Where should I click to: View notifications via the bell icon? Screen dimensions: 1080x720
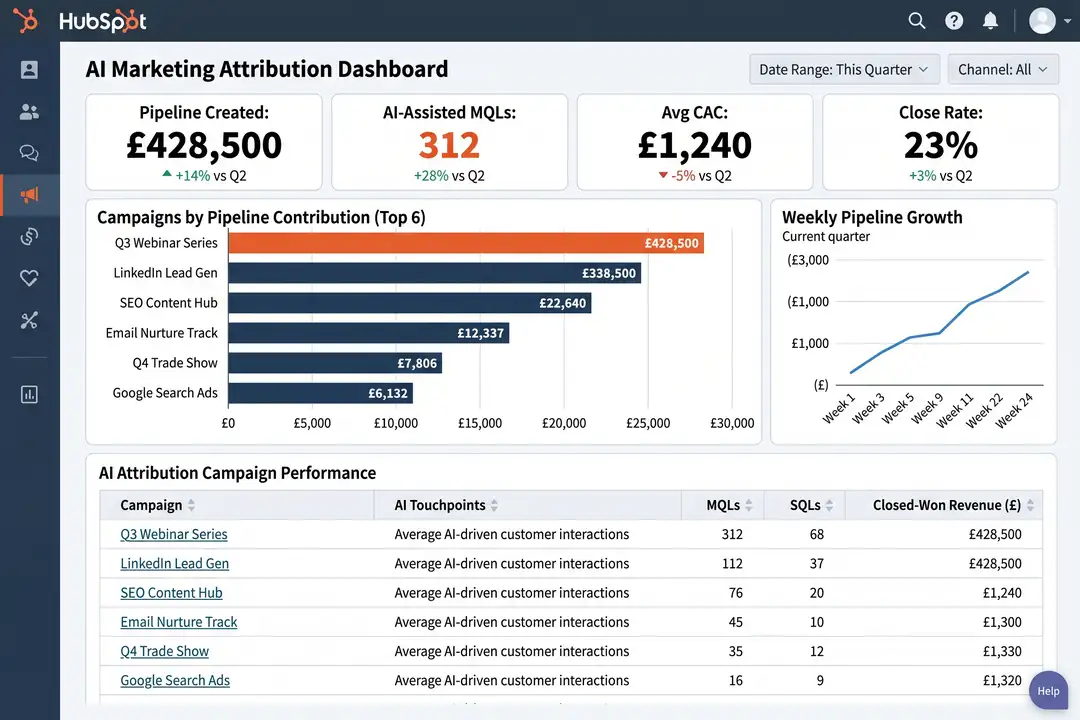click(990, 20)
